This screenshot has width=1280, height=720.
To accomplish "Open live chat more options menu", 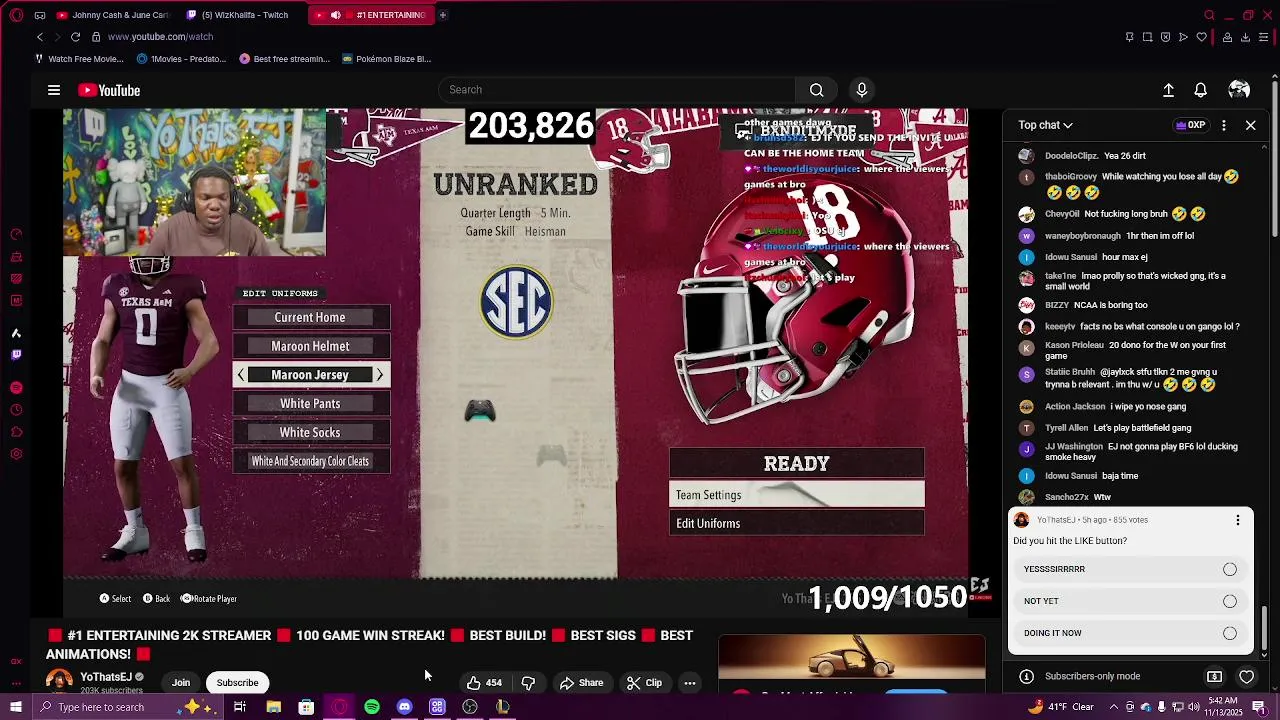I will [x=1224, y=125].
